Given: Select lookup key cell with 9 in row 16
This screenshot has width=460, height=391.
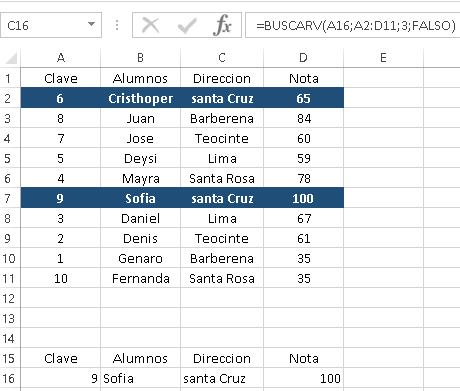Looking at the screenshot, I should click(61, 378).
